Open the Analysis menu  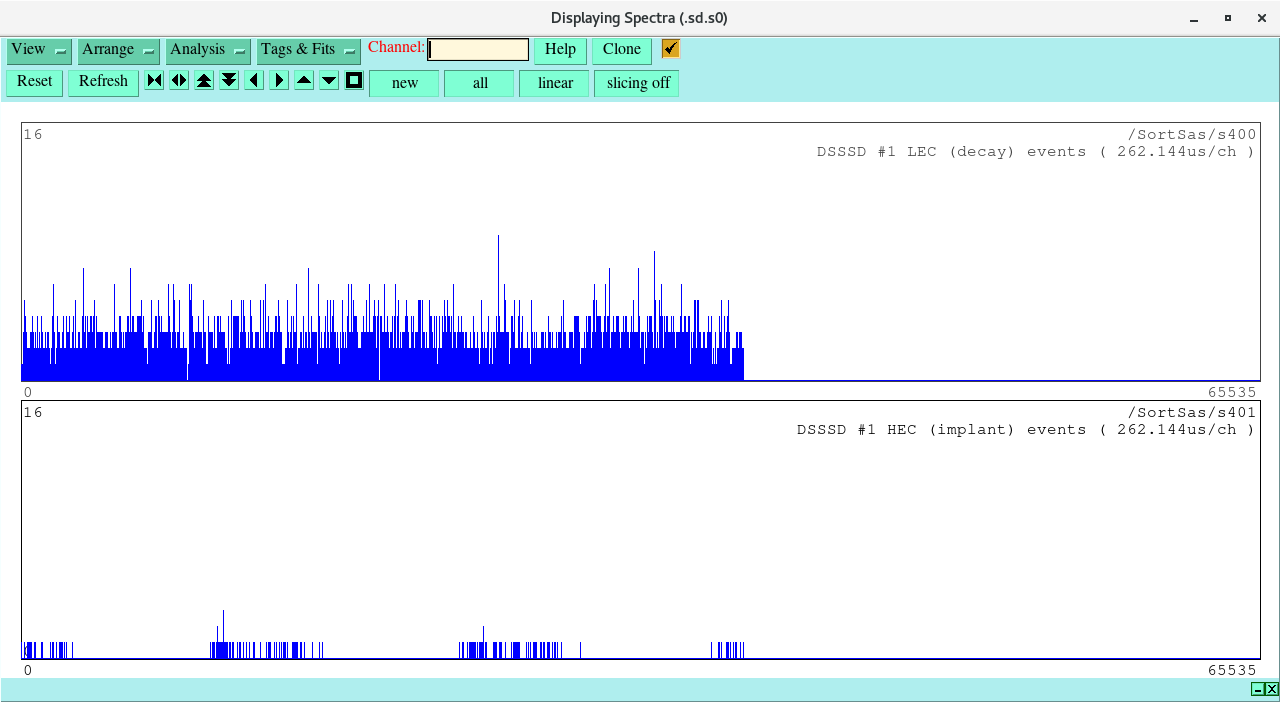point(208,50)
